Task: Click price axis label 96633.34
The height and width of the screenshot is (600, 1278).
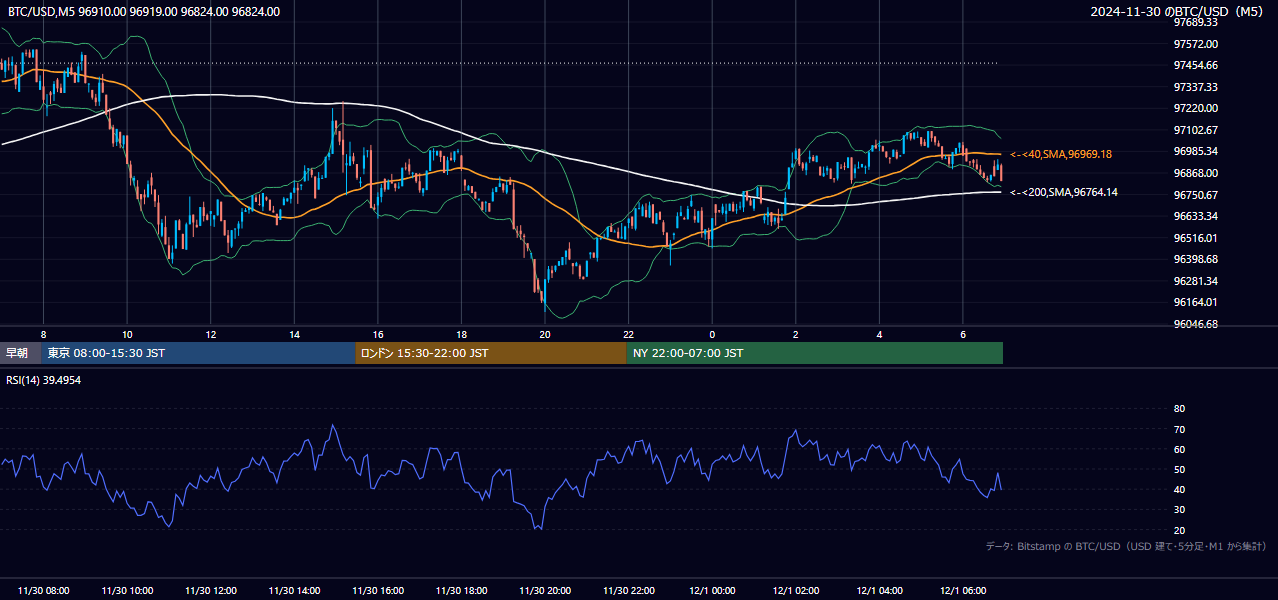Action: click(1196, 216)
